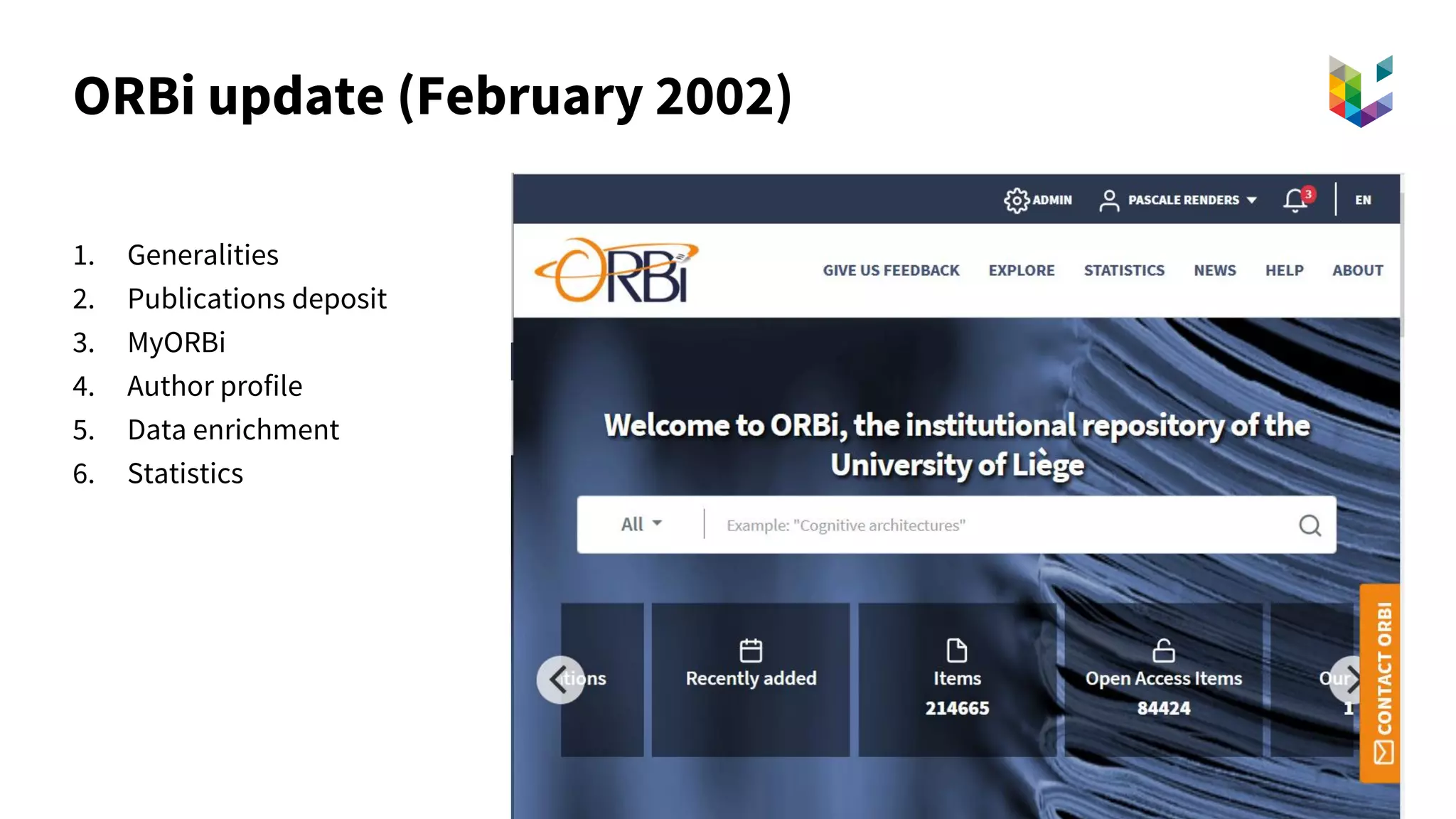Switch language via EN selector
1456x819 pixels.
click(x=1363, y=200)
